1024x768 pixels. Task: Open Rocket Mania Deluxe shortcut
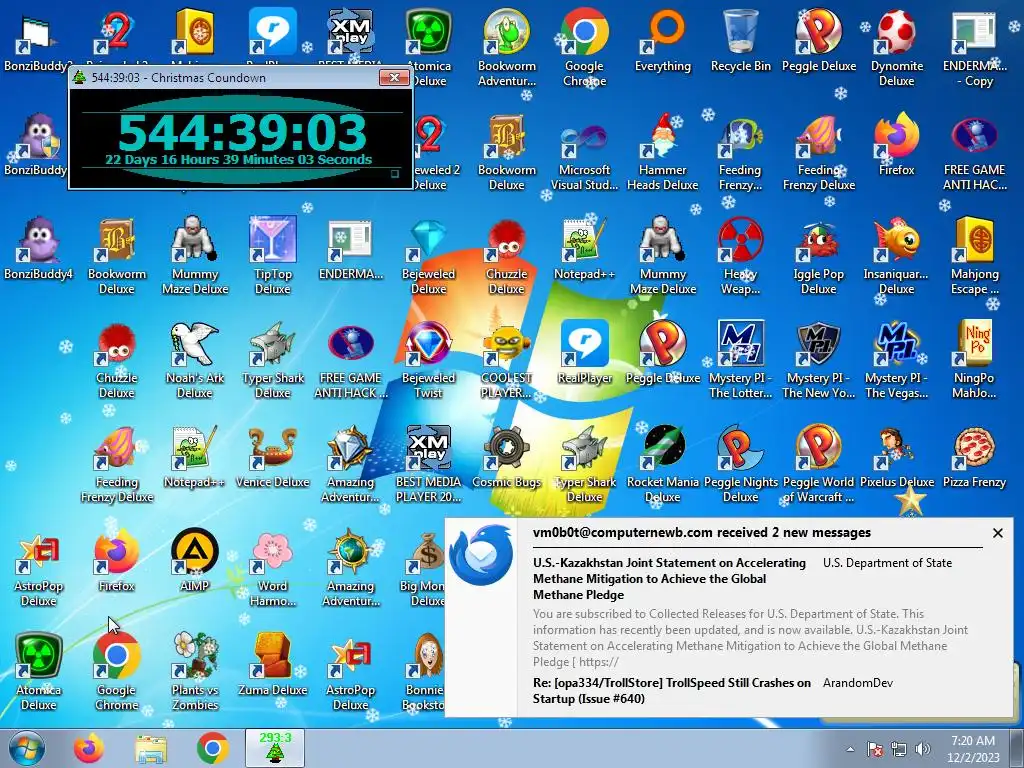[663, 464]
